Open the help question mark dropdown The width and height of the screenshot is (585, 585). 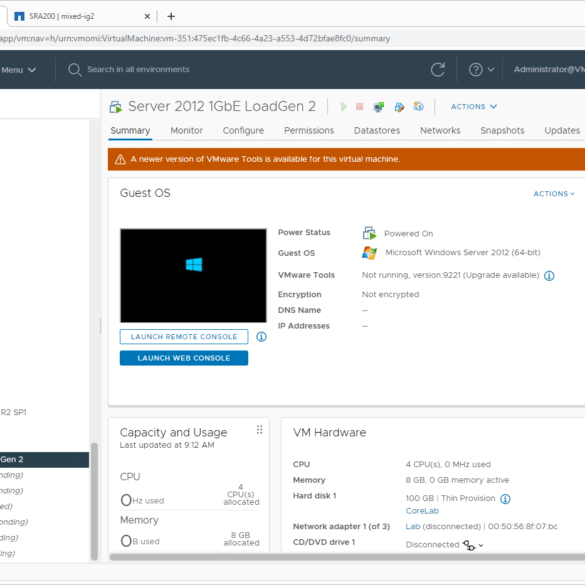(481, 70)
